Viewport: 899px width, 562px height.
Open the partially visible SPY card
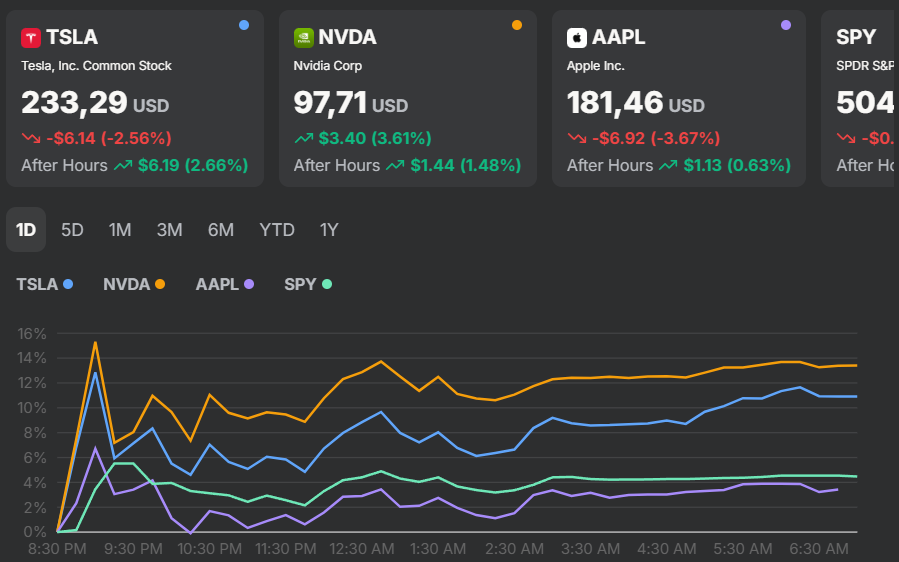point(857,98)
